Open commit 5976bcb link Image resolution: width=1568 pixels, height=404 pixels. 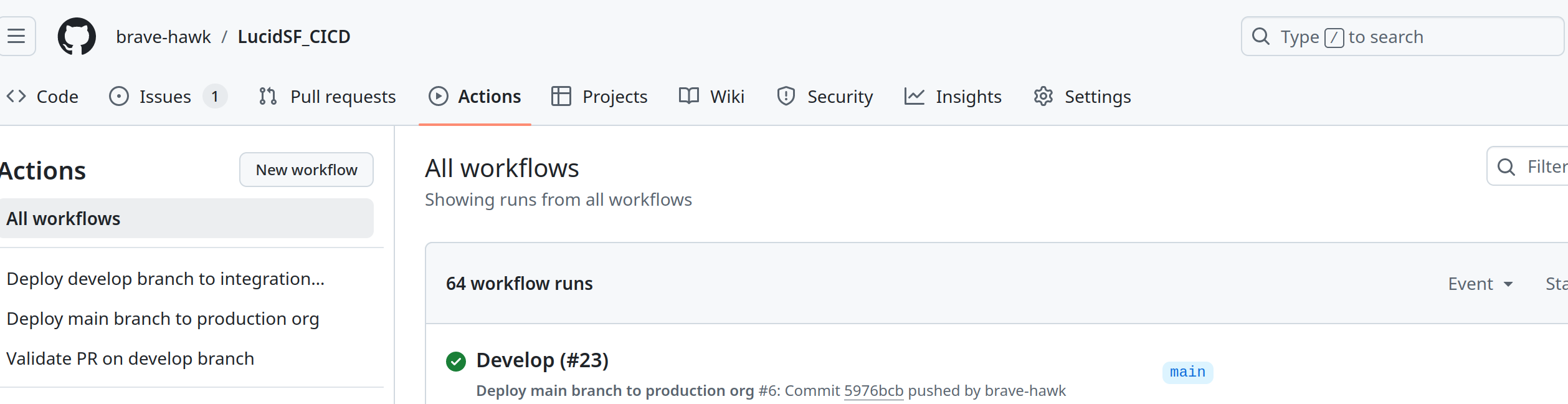[x=873, y=391]
